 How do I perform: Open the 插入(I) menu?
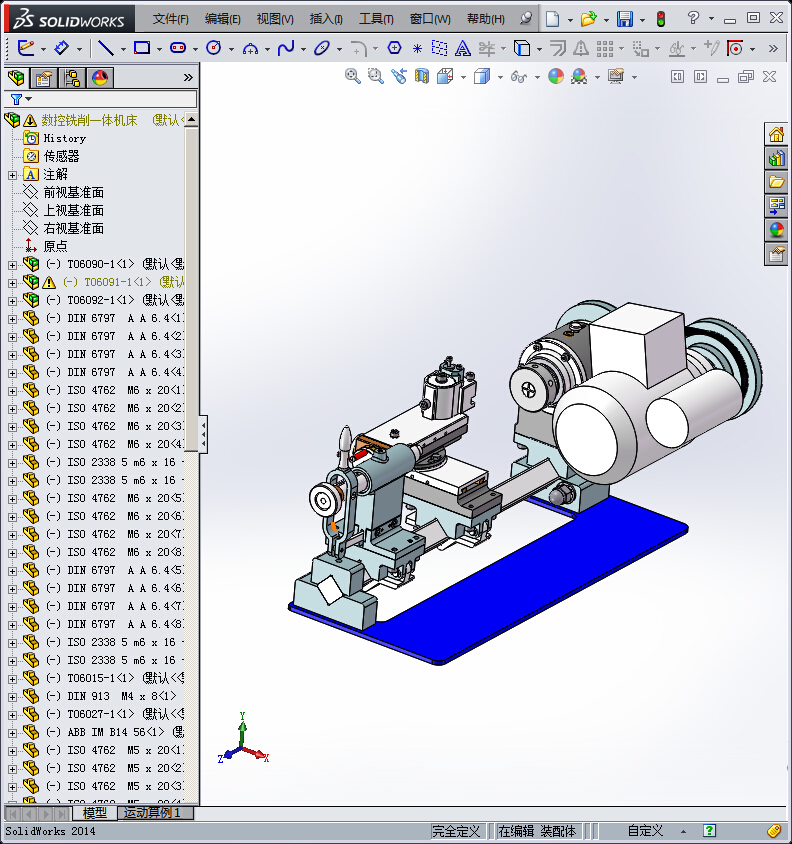coord(326,19)
